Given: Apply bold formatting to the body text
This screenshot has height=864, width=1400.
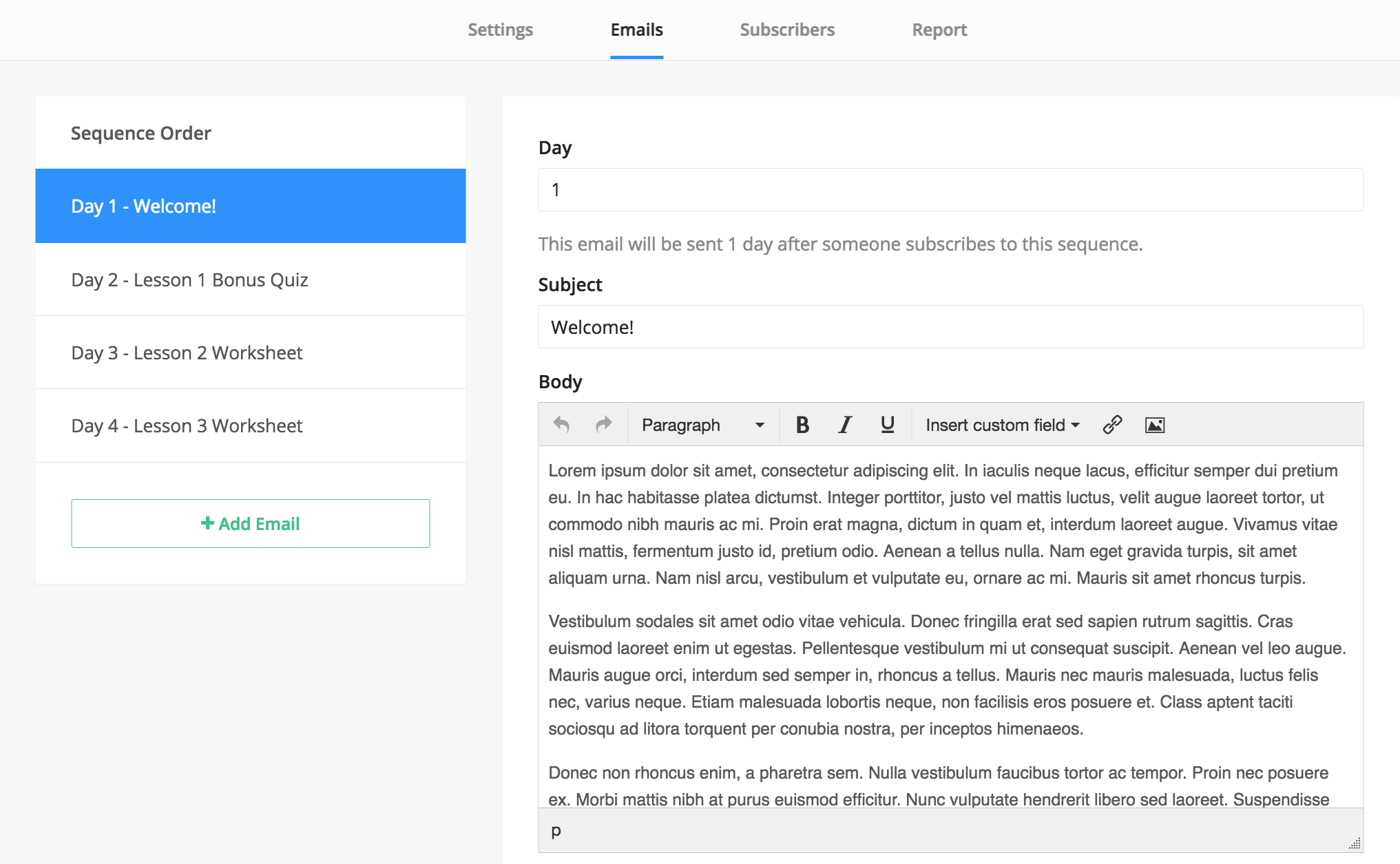Looking at the screenshot, I should (802, 425).
